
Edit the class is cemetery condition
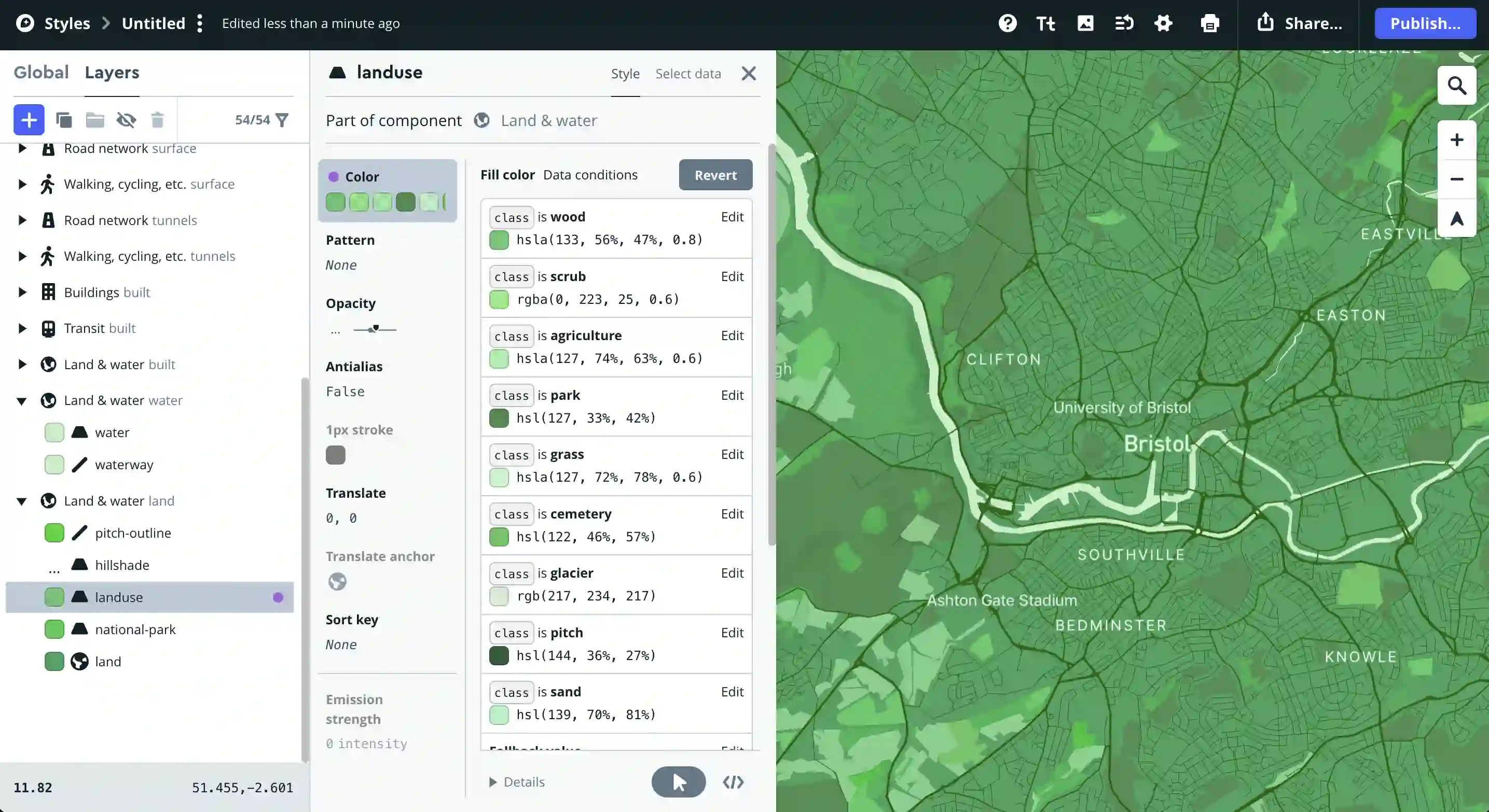[x=732, y=514]
